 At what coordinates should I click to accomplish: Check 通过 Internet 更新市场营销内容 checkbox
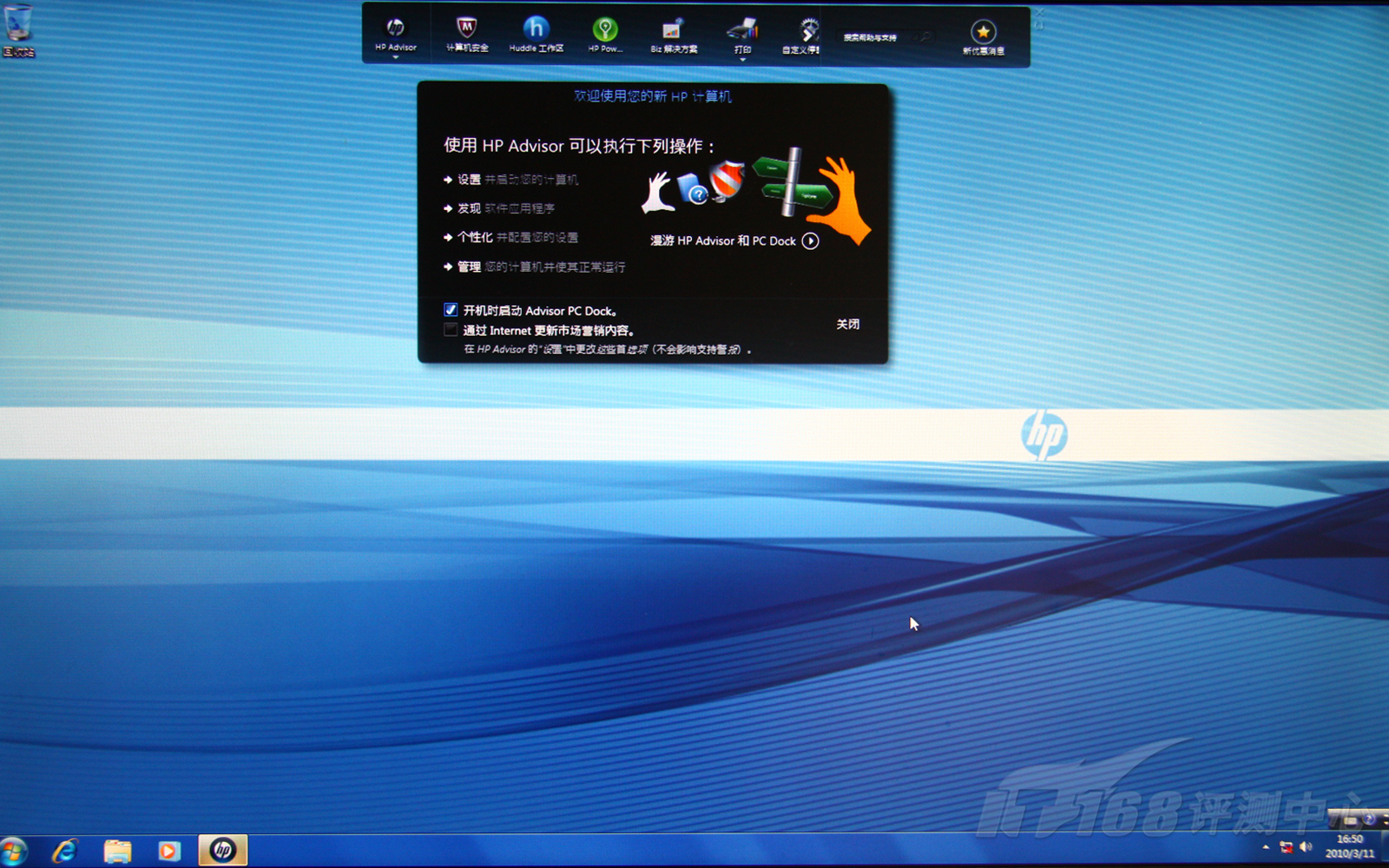coord(451,330)
